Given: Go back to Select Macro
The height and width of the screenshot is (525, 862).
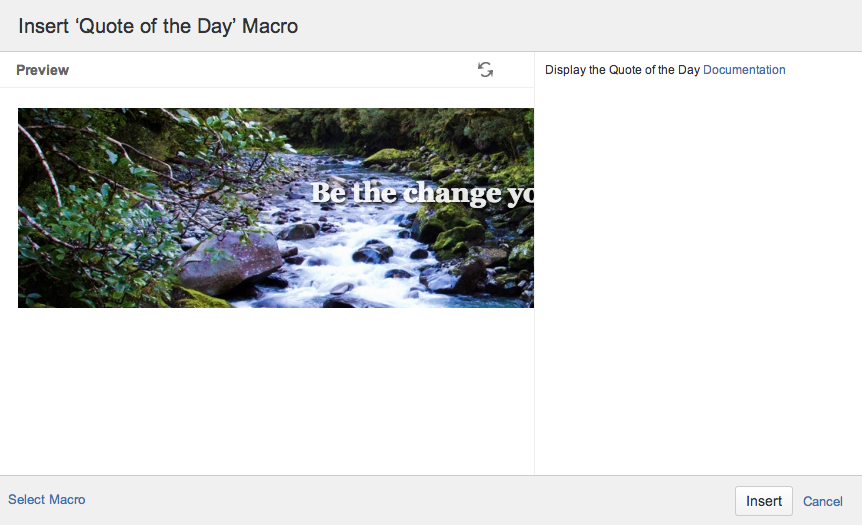Looking at the screenshot, I should point(47,500).
